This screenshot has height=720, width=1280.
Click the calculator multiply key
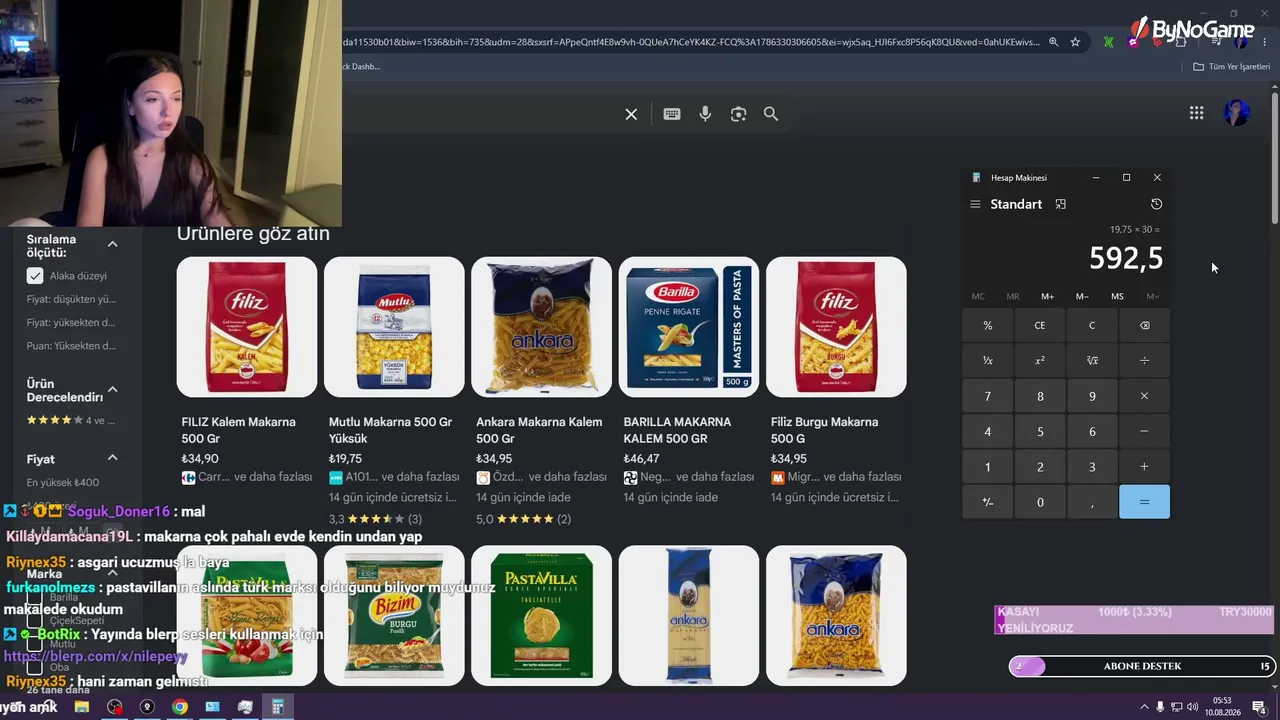point(1144,396)
